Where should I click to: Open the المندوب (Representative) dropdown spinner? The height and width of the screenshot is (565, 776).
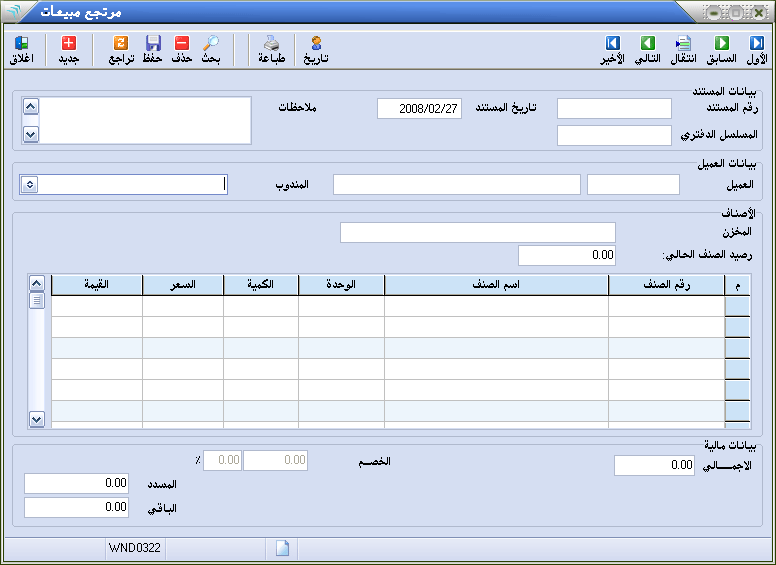pos(29,184)
